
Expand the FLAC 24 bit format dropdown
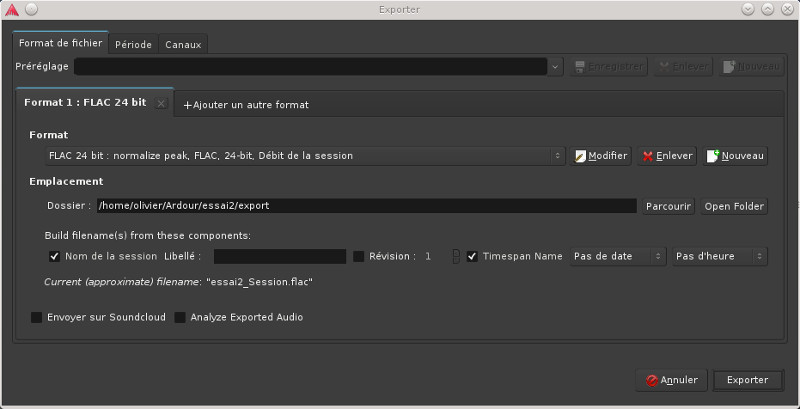click(x=305, y=156)
